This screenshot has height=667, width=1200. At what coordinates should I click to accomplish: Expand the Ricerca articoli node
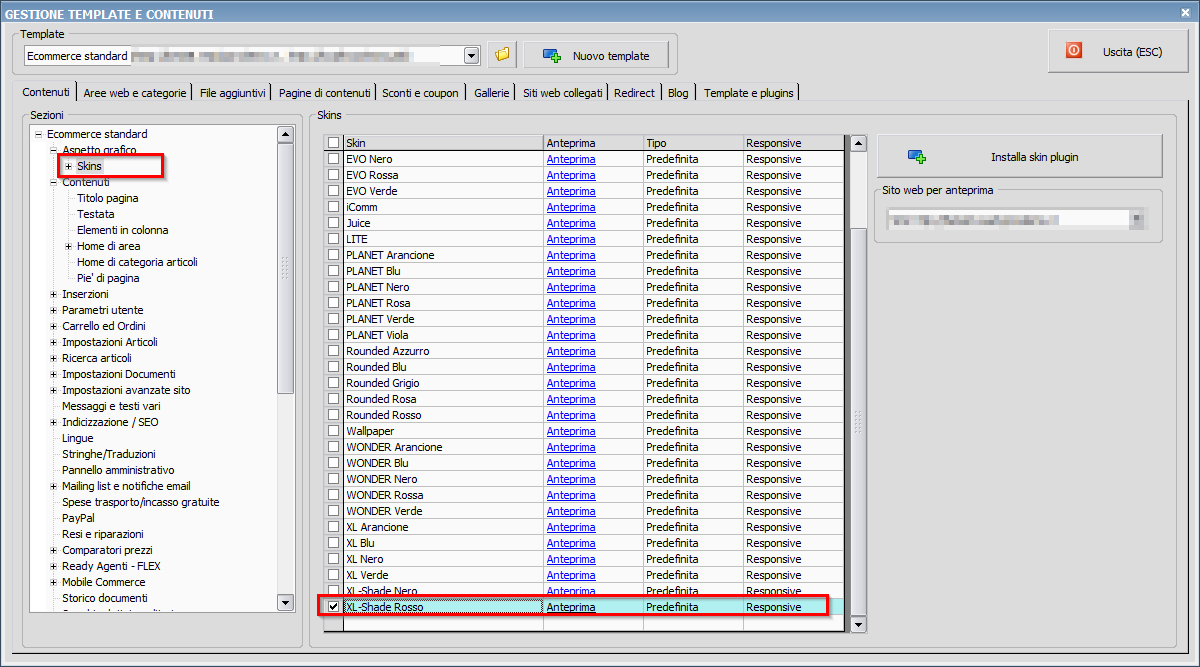tap(53, 358)
